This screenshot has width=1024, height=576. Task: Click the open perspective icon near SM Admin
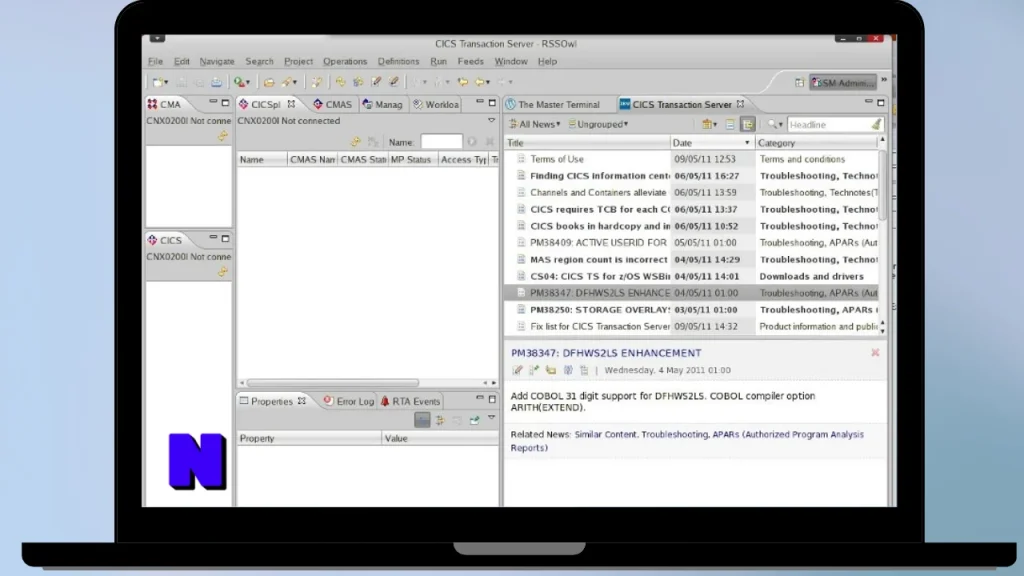(799, 83)
